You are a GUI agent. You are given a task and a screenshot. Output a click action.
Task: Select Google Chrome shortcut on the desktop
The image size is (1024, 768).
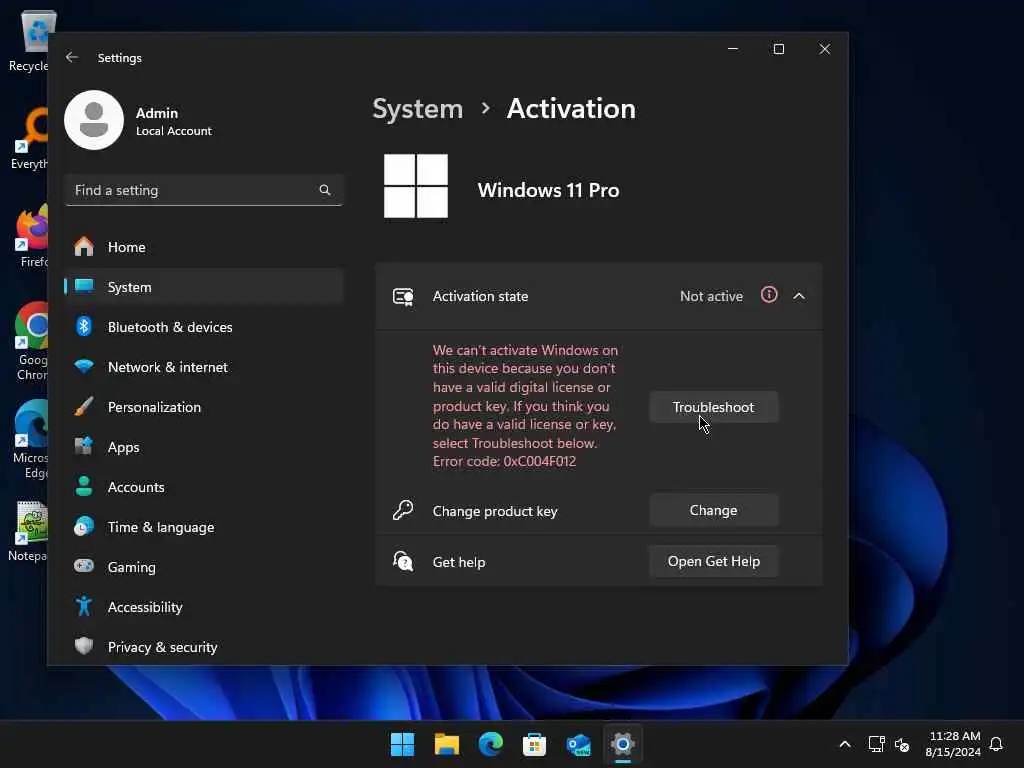pos(31,341)
